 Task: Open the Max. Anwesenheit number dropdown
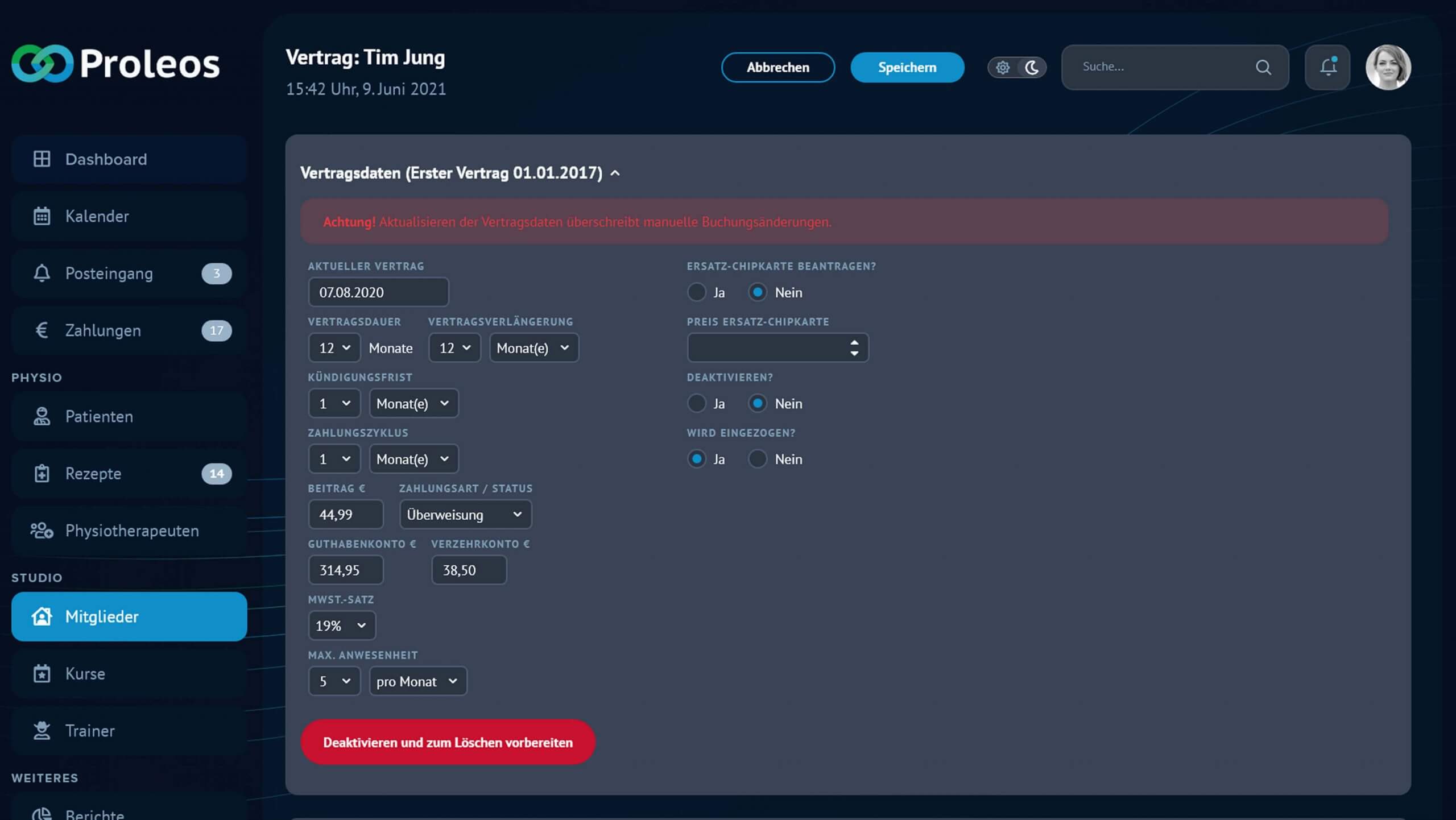(x=334, y=681)
